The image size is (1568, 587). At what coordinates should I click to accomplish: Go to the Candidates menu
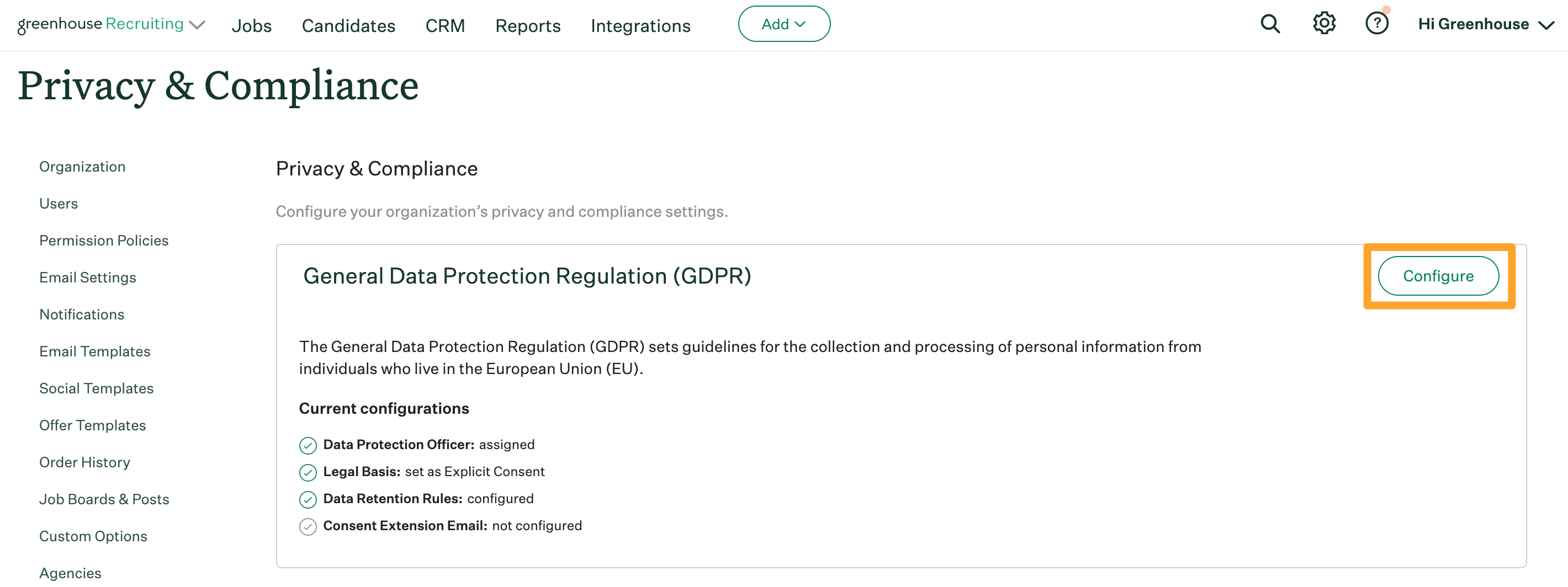(x=348, y=25)
